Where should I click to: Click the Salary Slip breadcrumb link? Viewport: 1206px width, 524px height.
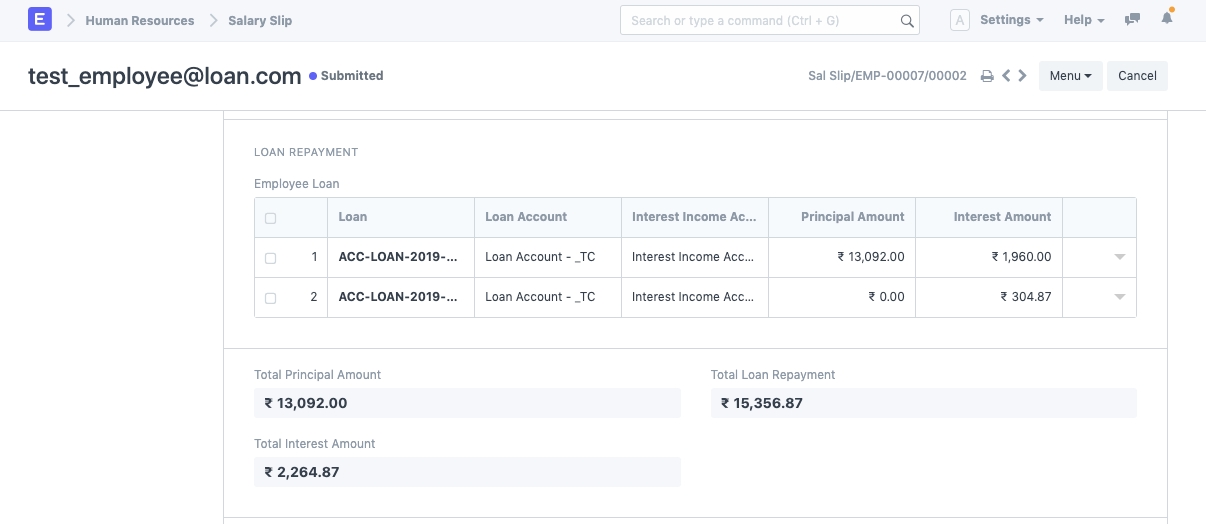tap(260, 20)
